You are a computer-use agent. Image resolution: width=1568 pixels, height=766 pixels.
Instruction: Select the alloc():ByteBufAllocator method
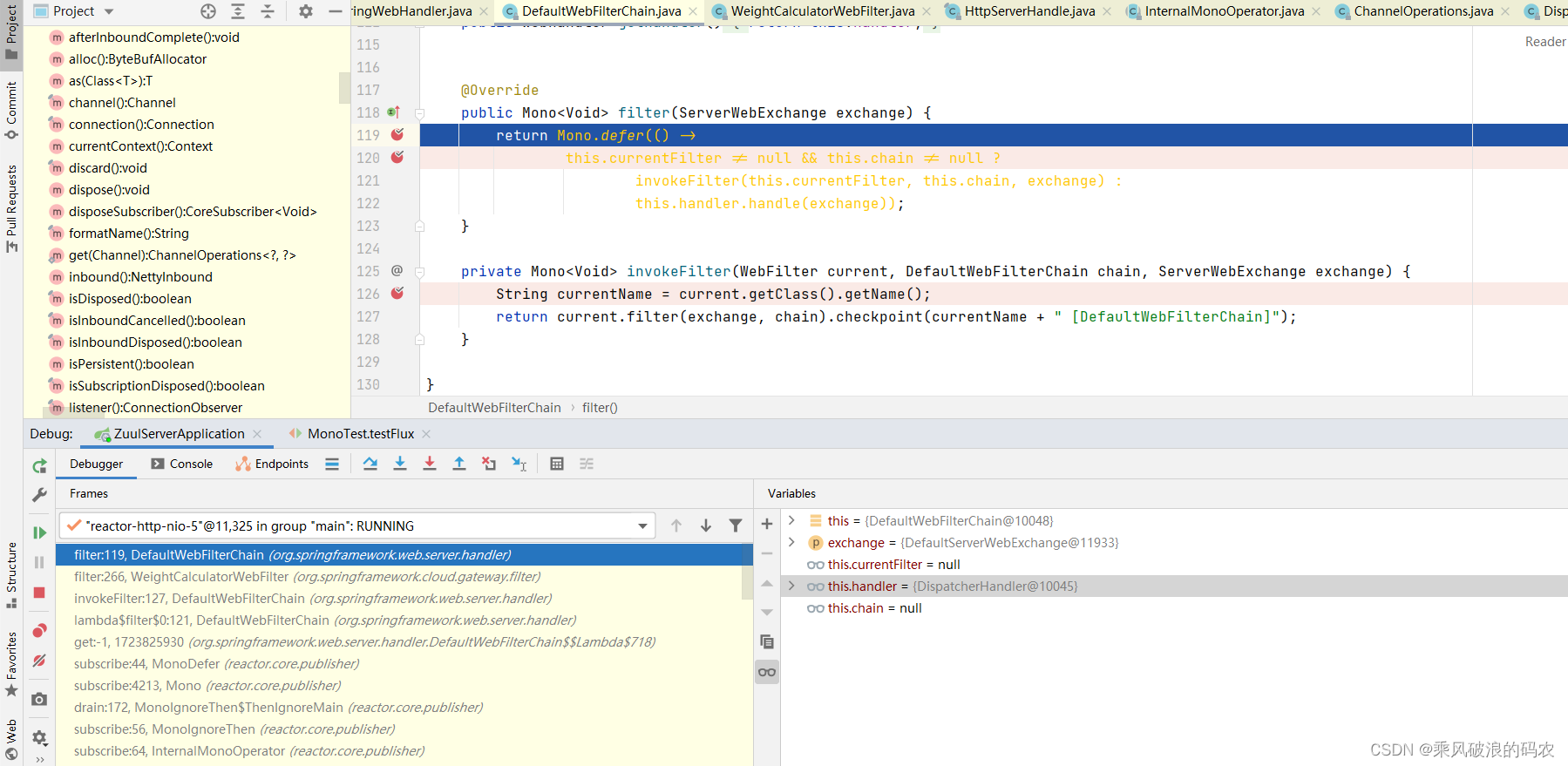[x=138, y=59]
